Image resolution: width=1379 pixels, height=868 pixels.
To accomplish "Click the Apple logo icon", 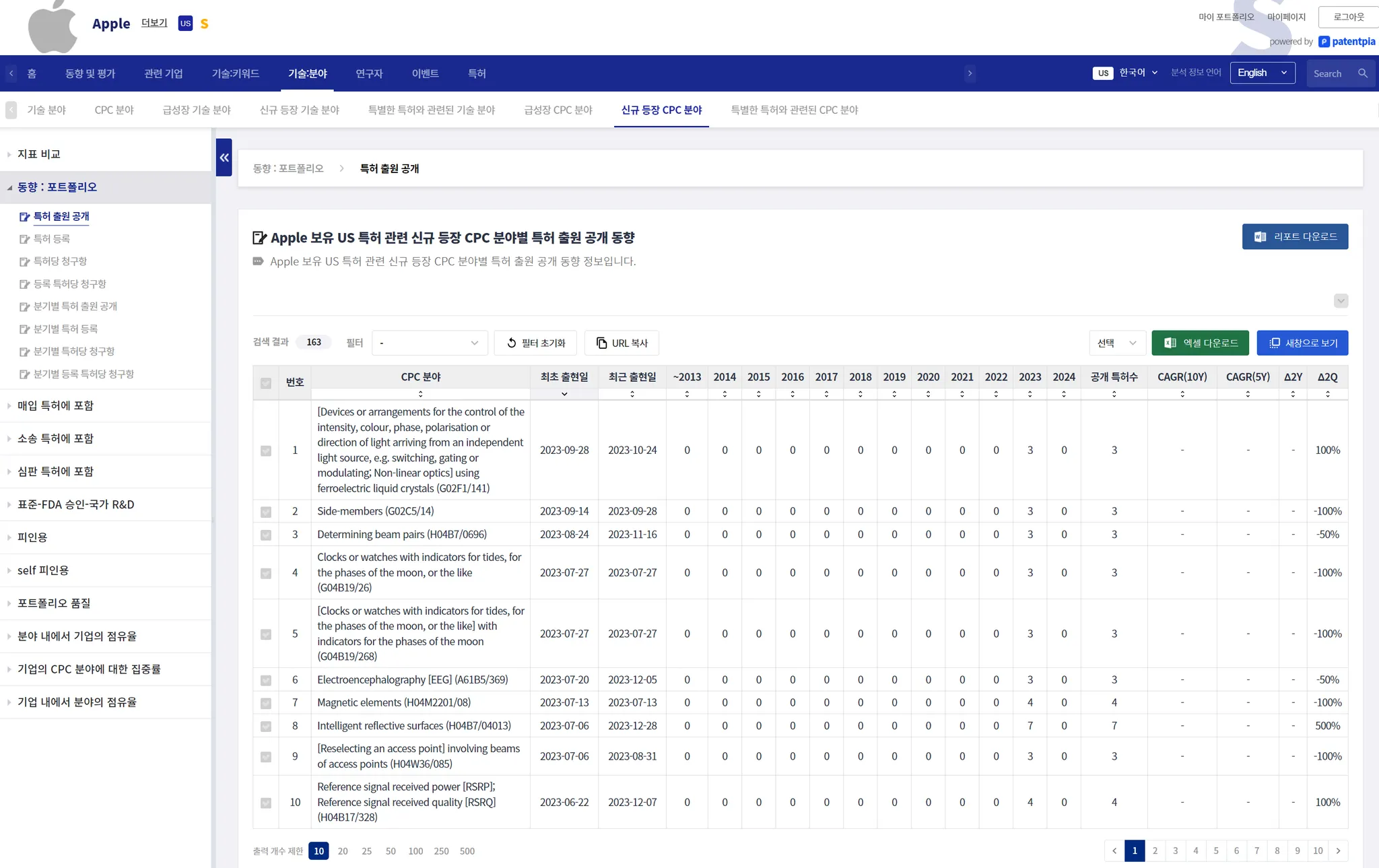I will coord(52,27).
